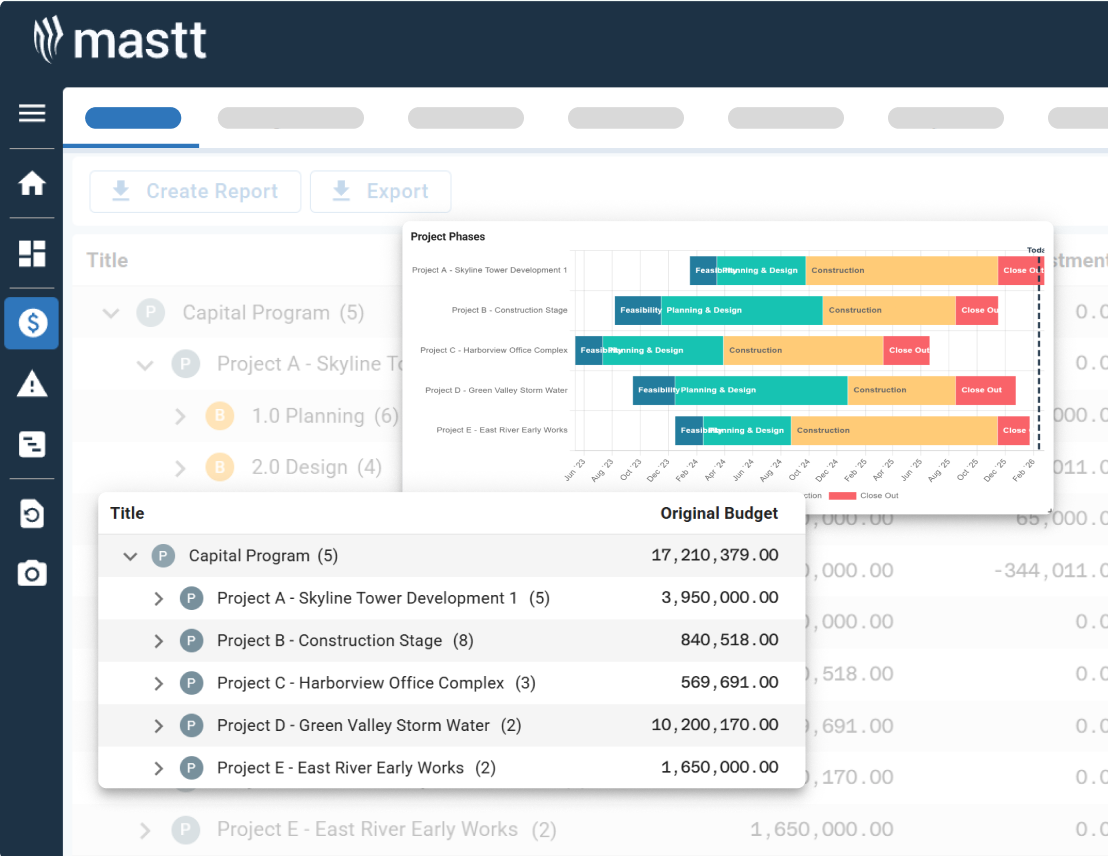This screenshot has width=1108, height=856.
Task: Select the camera Snapshot icon
Action: pos(31,573)
